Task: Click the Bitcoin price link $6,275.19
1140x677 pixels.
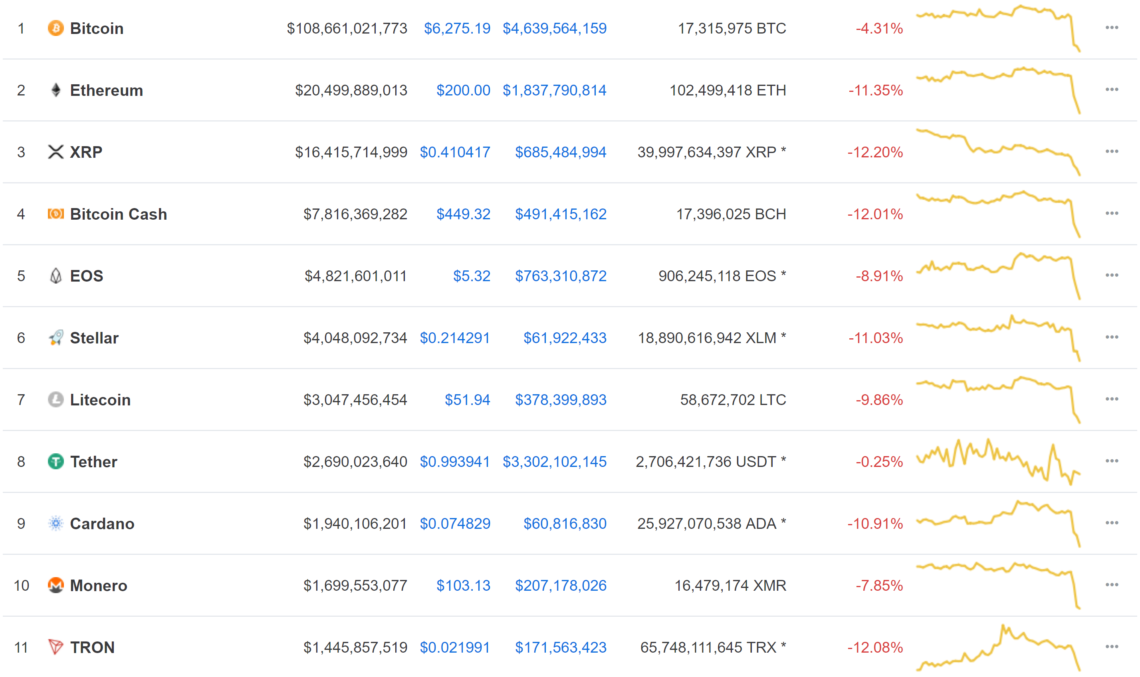Action: (458, 28)
